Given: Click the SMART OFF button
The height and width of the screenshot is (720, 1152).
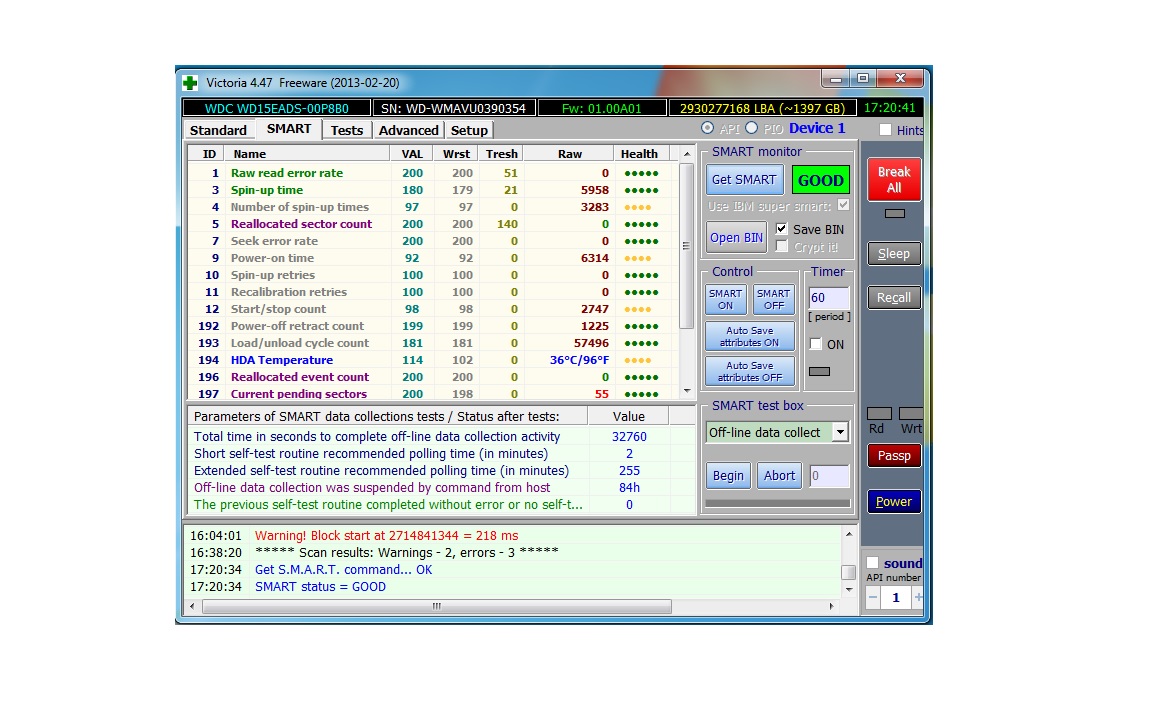Looking at the screenshot, I should (774, 300).
